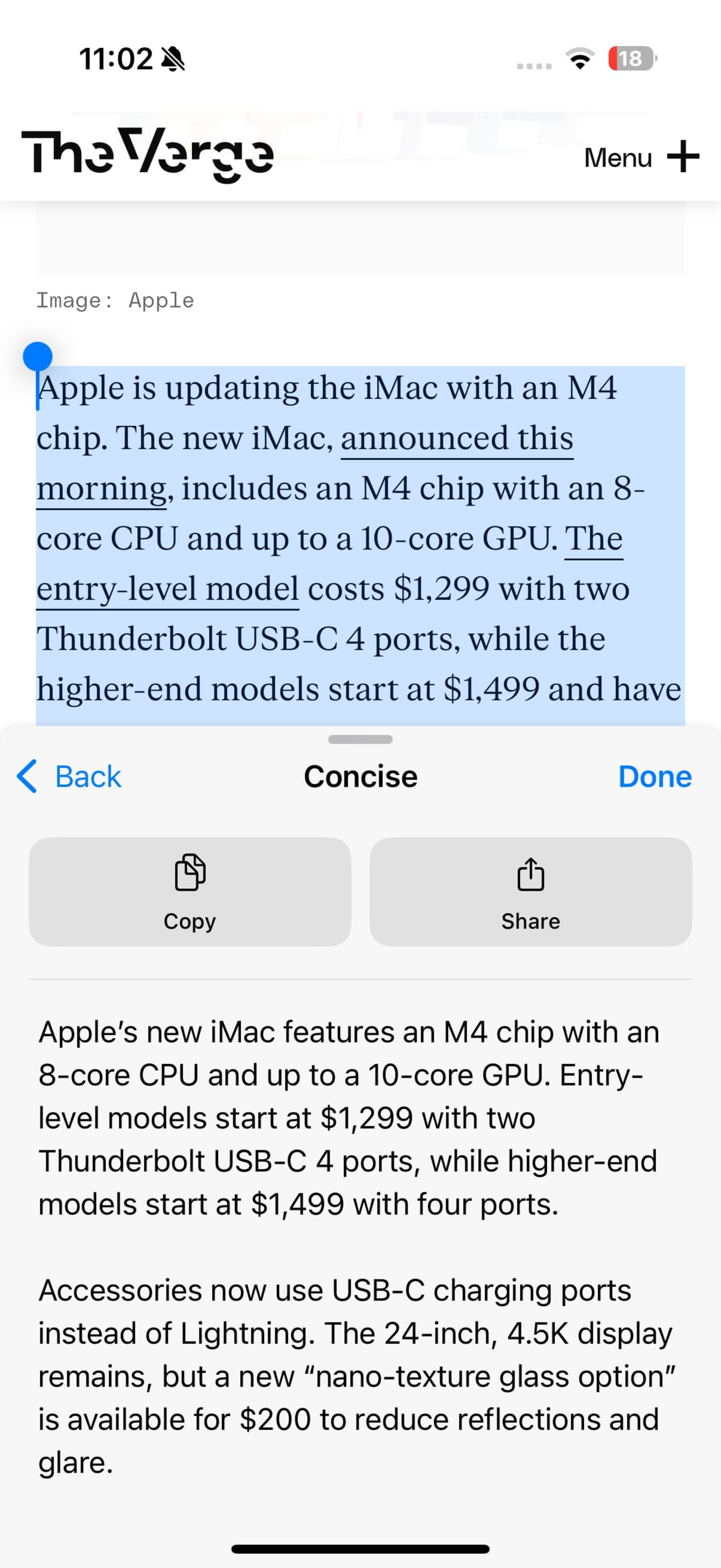721x1568 pixels.
Task: Select the Concise tab label
Action: [x=360, y=775]
